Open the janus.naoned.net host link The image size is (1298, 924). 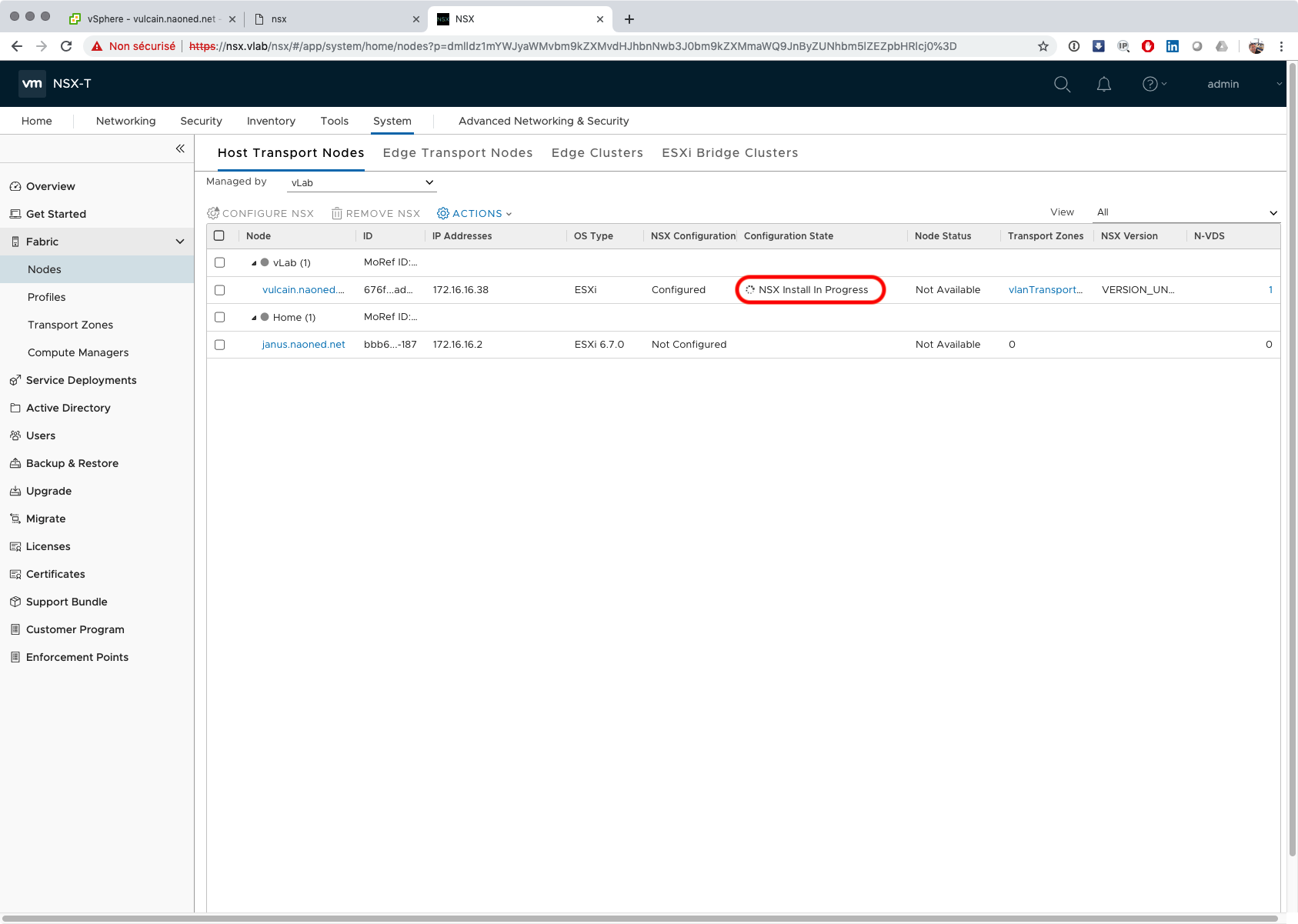(303, 345)
